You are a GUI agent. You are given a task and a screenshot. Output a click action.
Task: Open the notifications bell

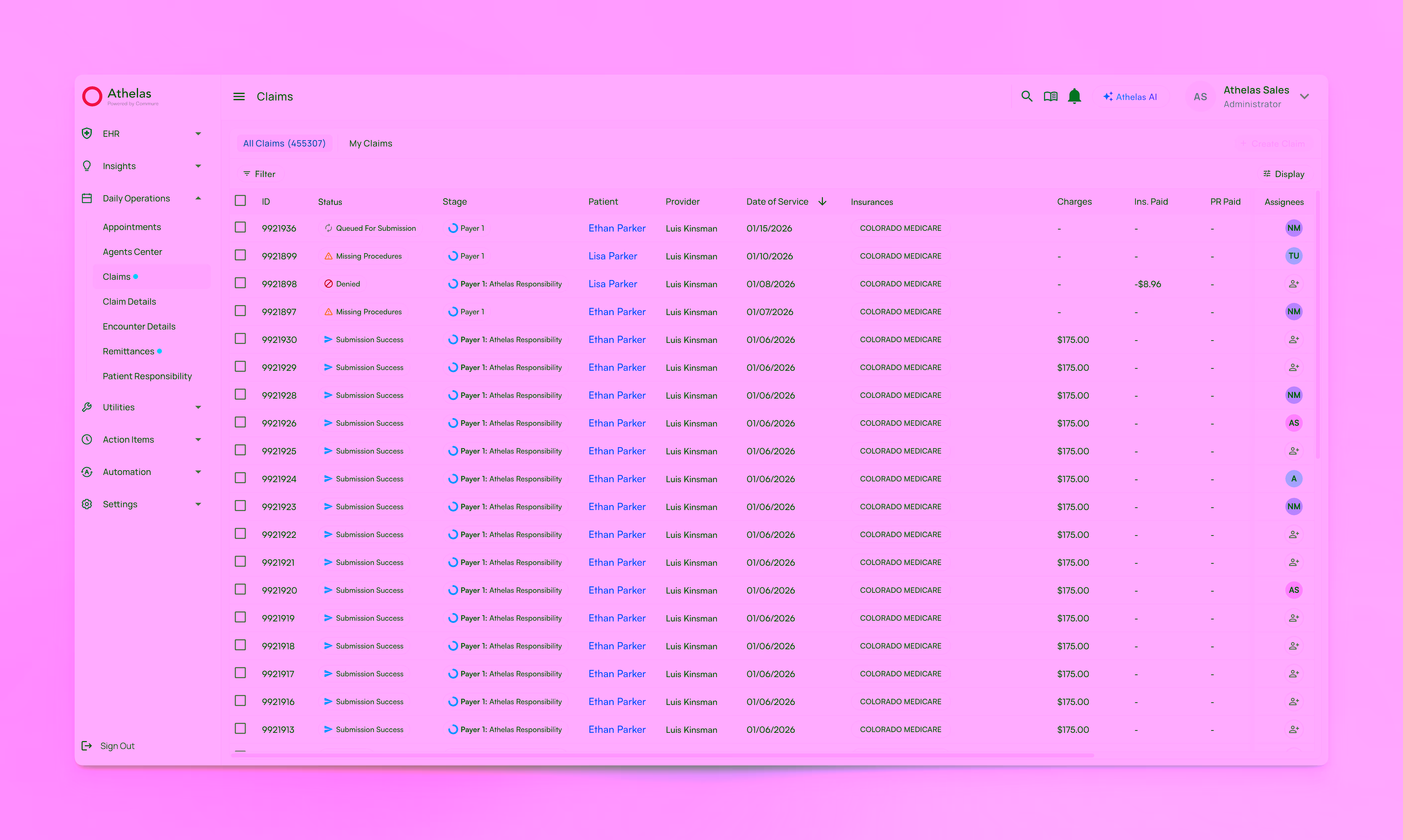(x=1074, y=96)
